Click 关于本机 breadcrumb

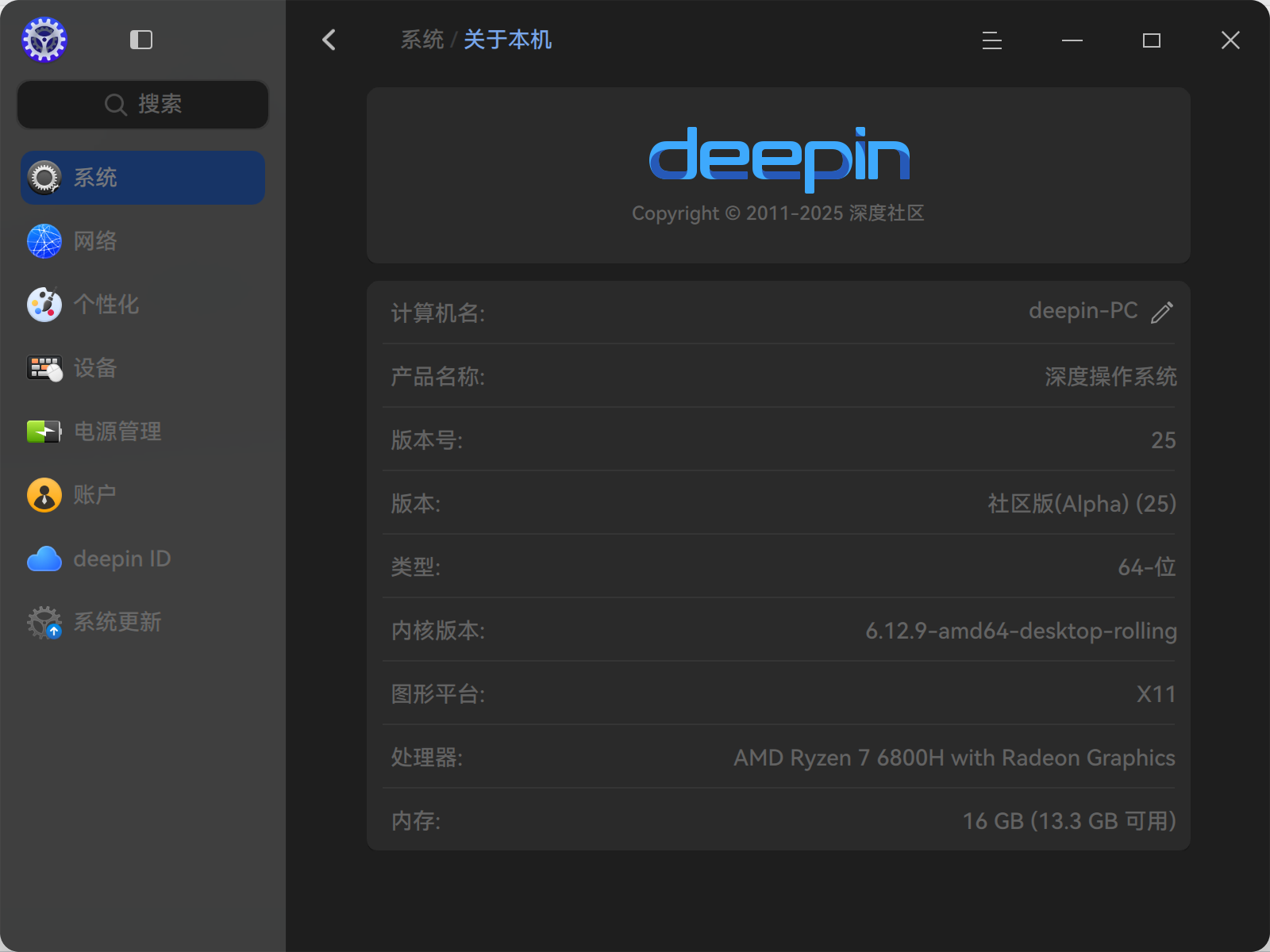tap(508, 40)
